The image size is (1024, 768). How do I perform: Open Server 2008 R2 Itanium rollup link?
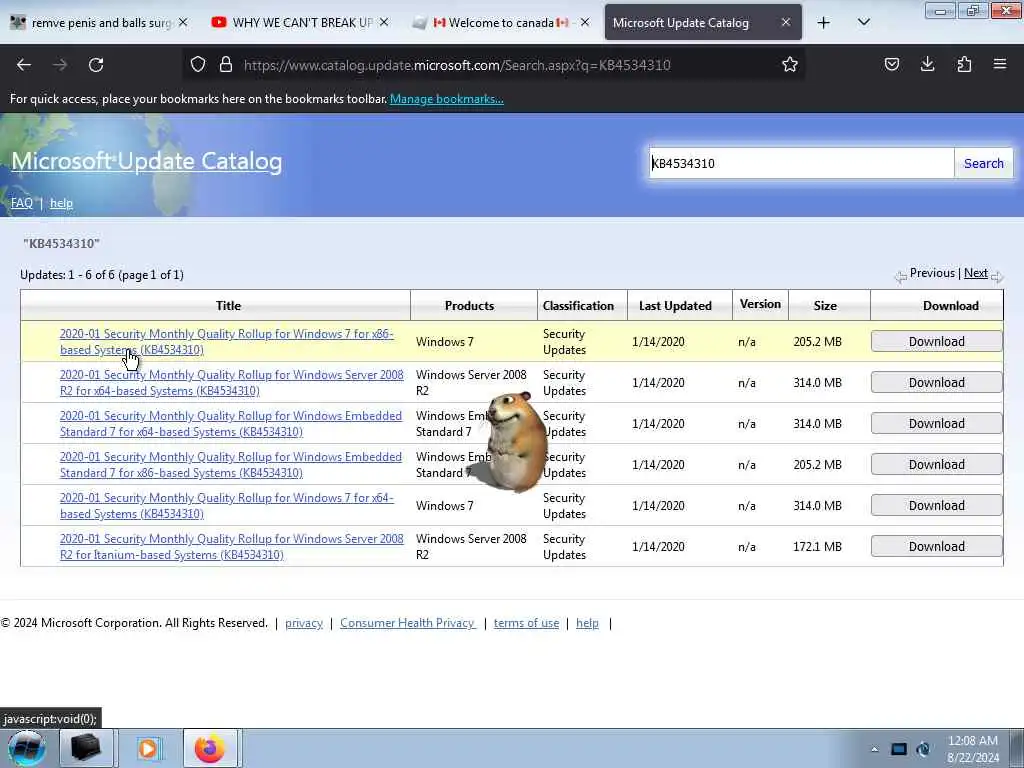click(232, 547)
